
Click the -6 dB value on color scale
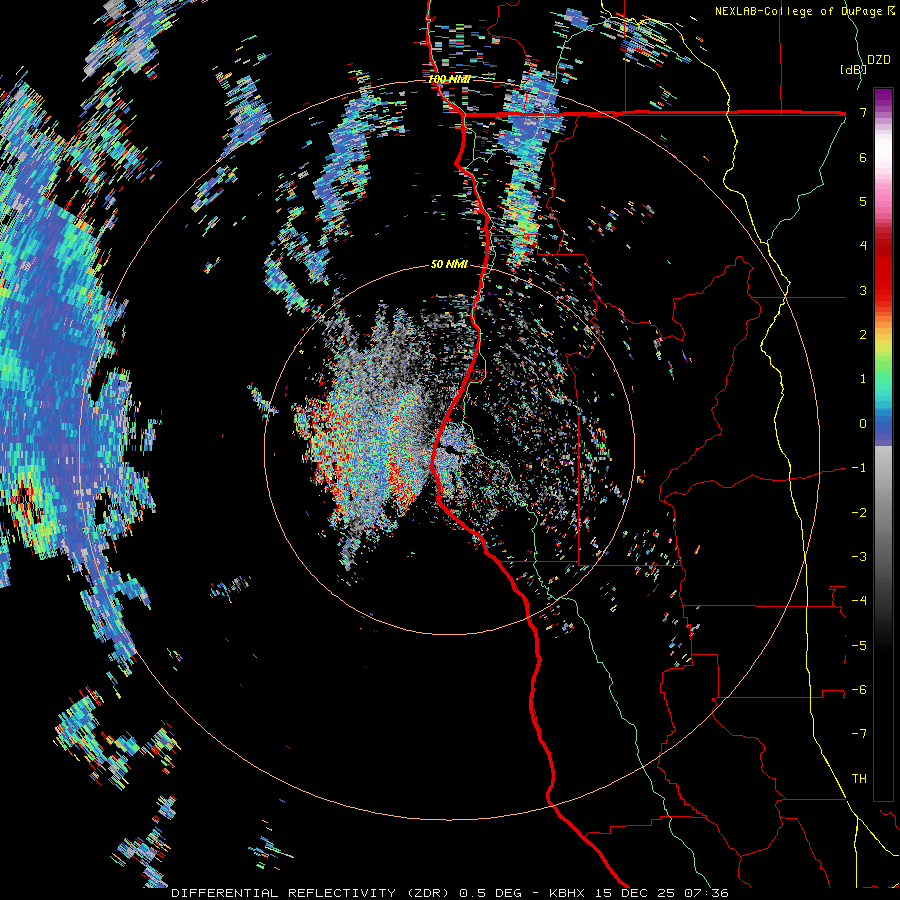(859, 690)
